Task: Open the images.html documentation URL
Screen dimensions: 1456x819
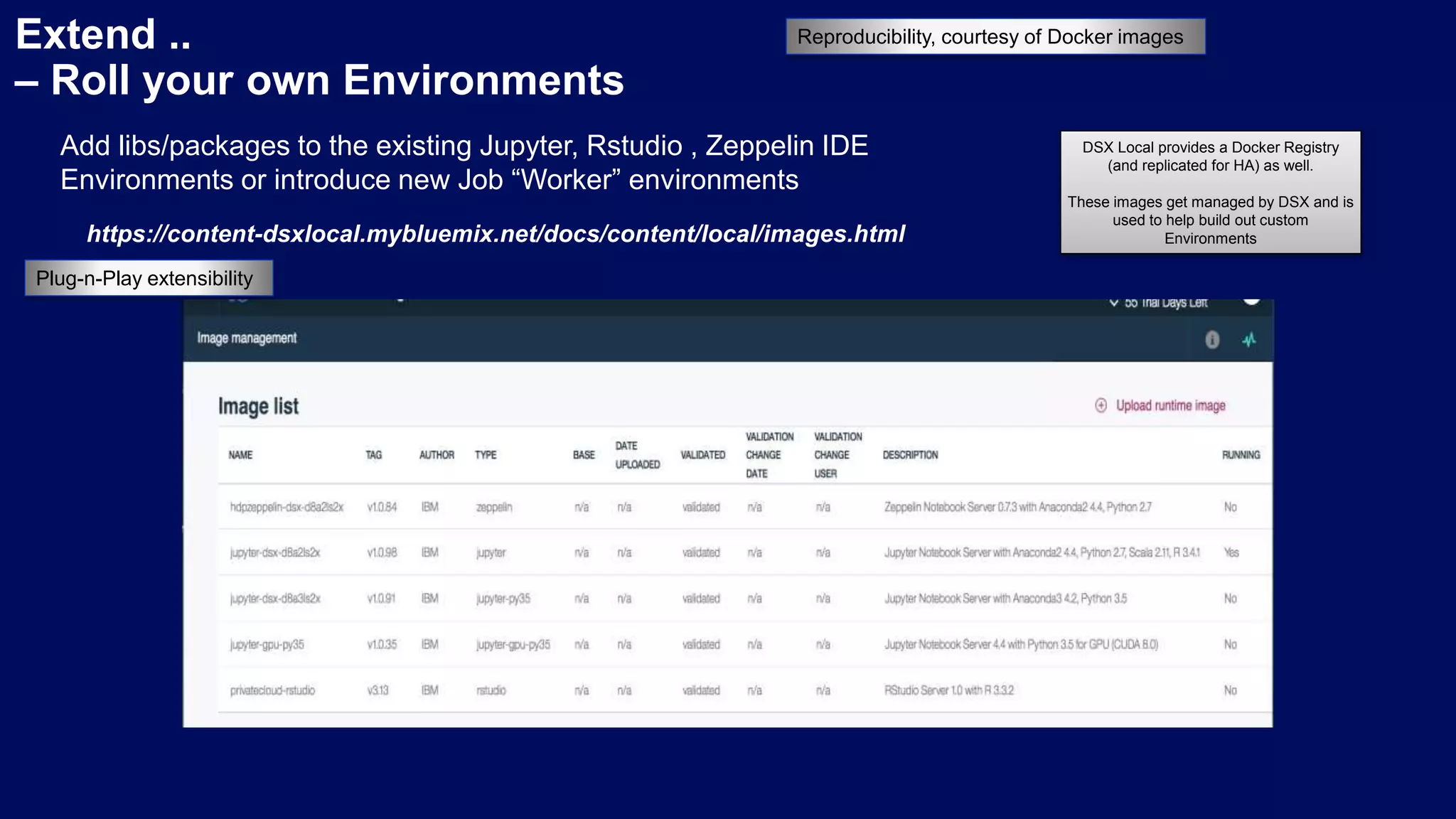Action: coord(496,234)
